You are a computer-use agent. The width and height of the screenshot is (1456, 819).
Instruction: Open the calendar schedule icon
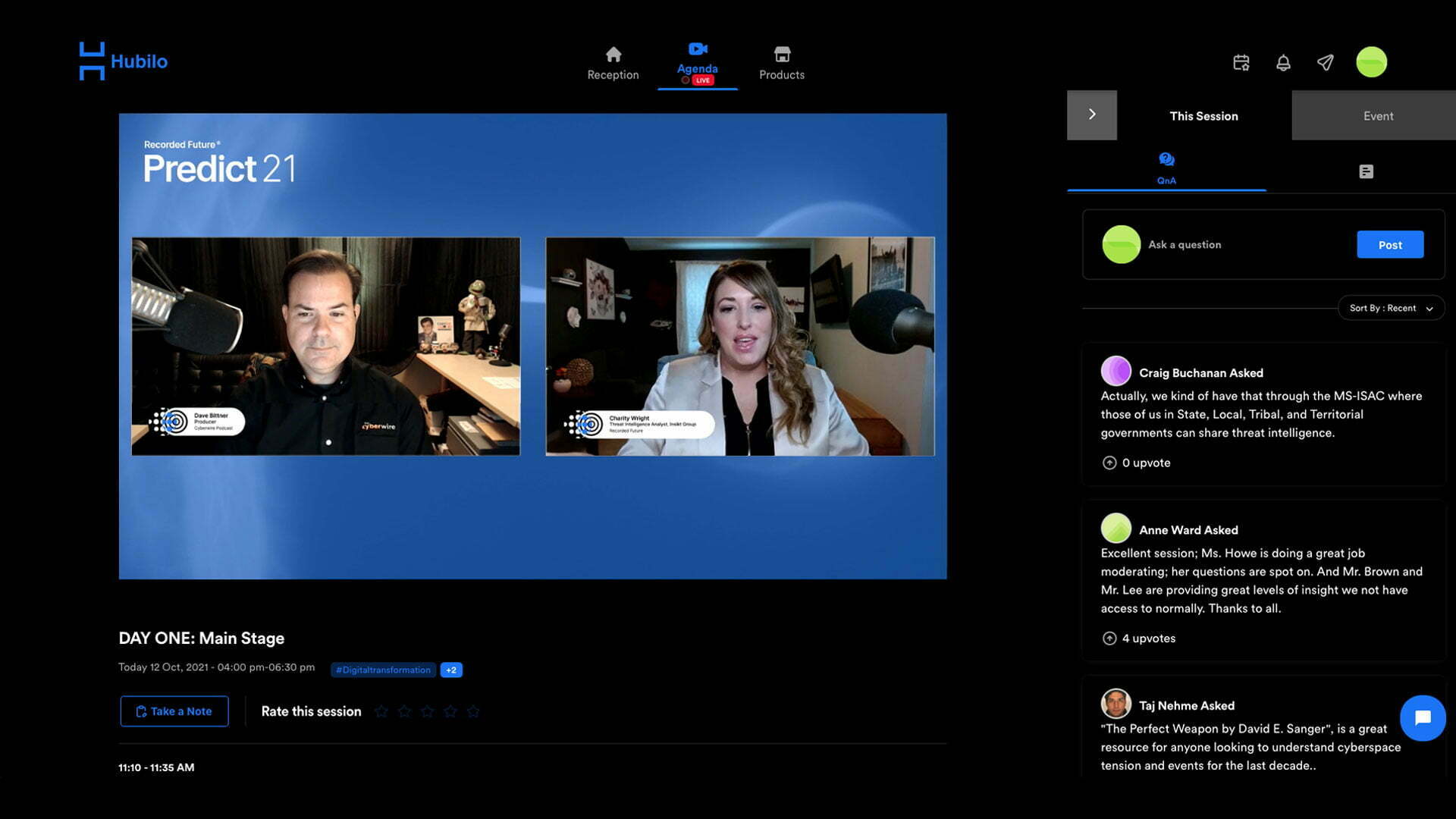pos(1241,62)
